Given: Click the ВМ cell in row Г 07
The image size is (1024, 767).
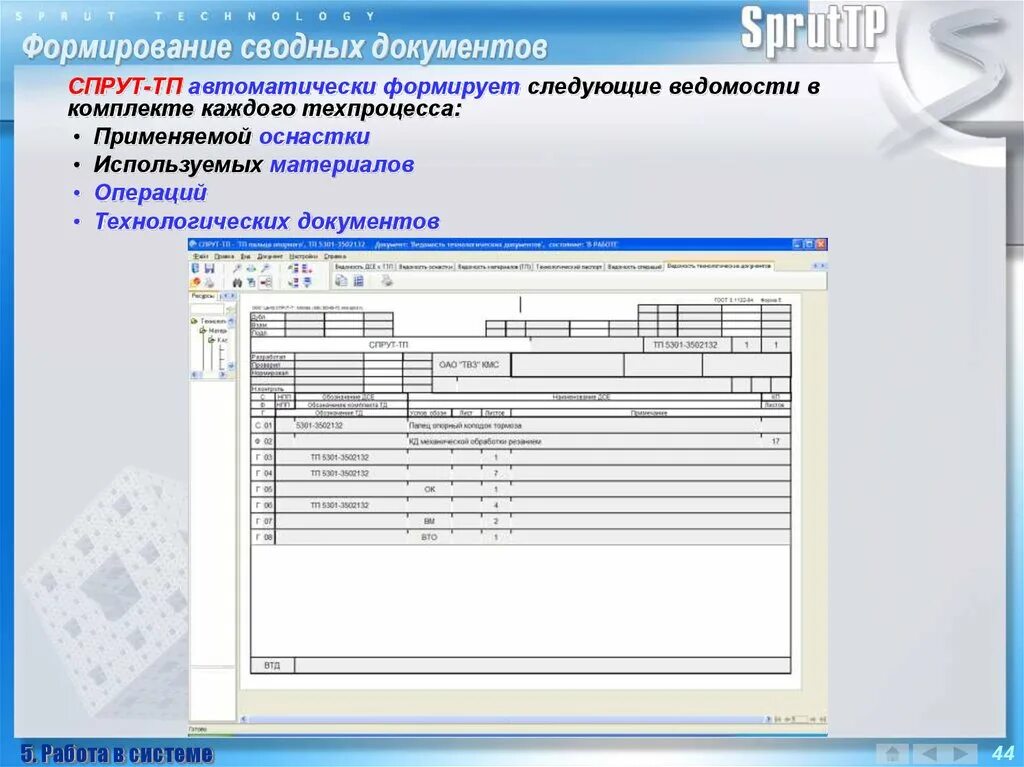Looking at the screenshot, I should point(429,521).
